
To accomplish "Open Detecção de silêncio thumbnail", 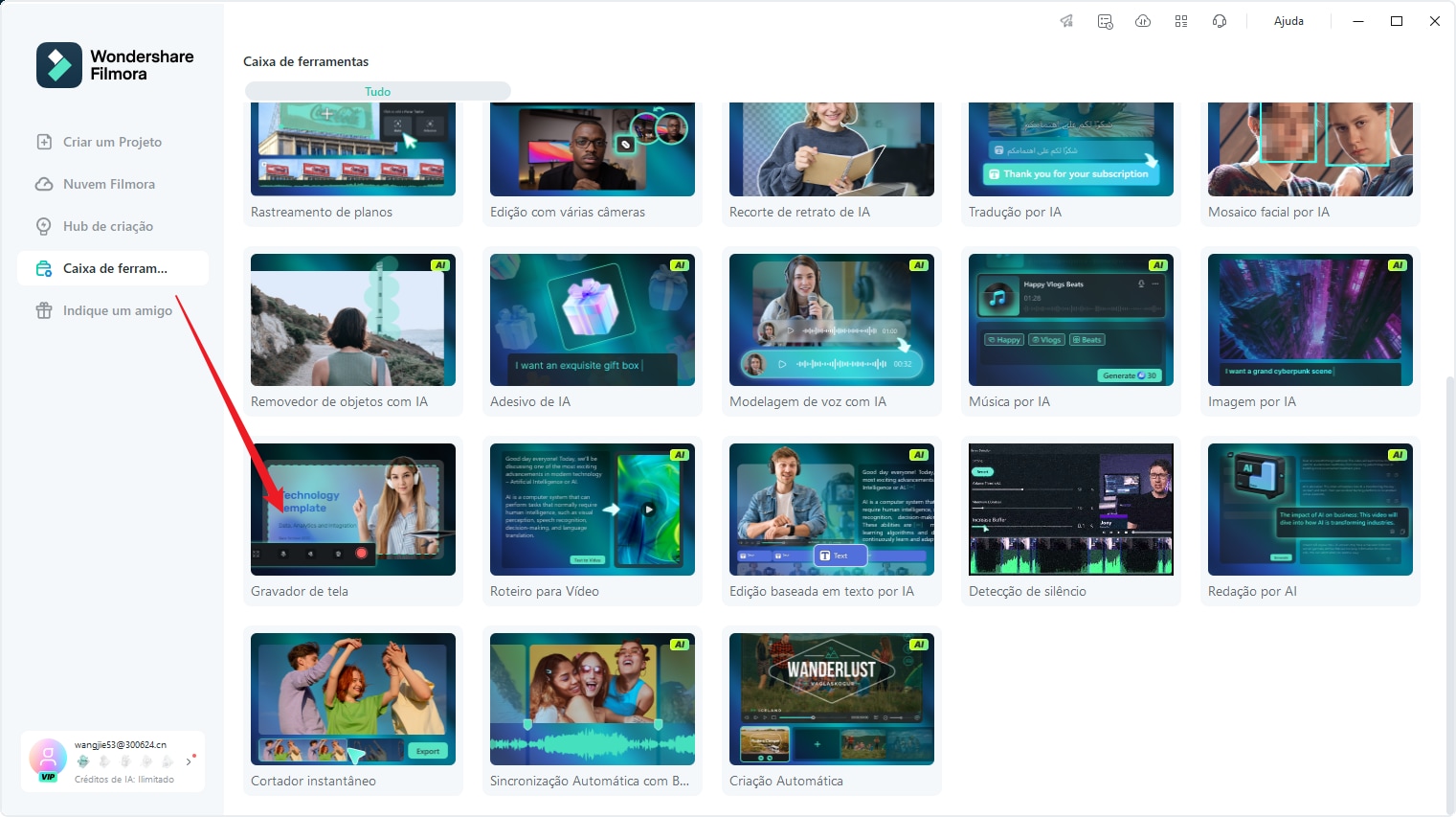I will 1071,510.
